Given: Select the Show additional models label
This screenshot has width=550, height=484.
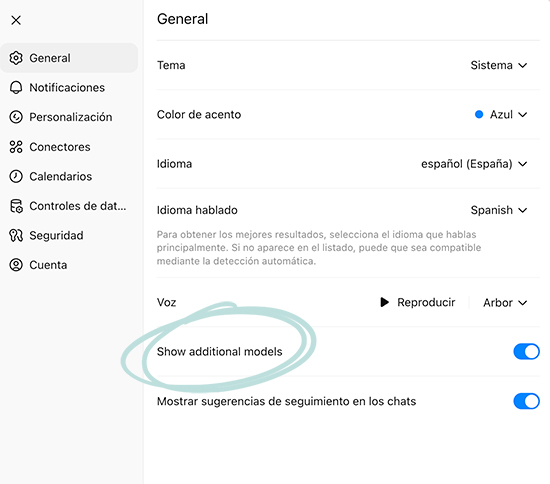Looking at the screenshot, I should click(x=219, y=351).
